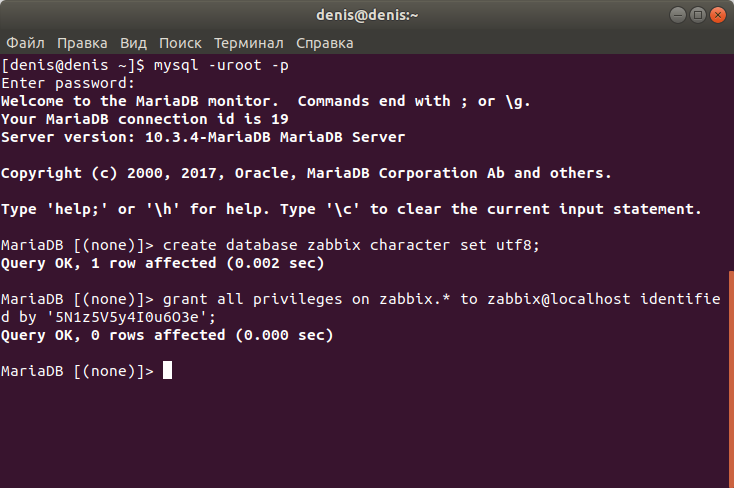Minimize the terminal window
Image resolution: width=734 pixels, height=488 pixels.
[677, 15]
